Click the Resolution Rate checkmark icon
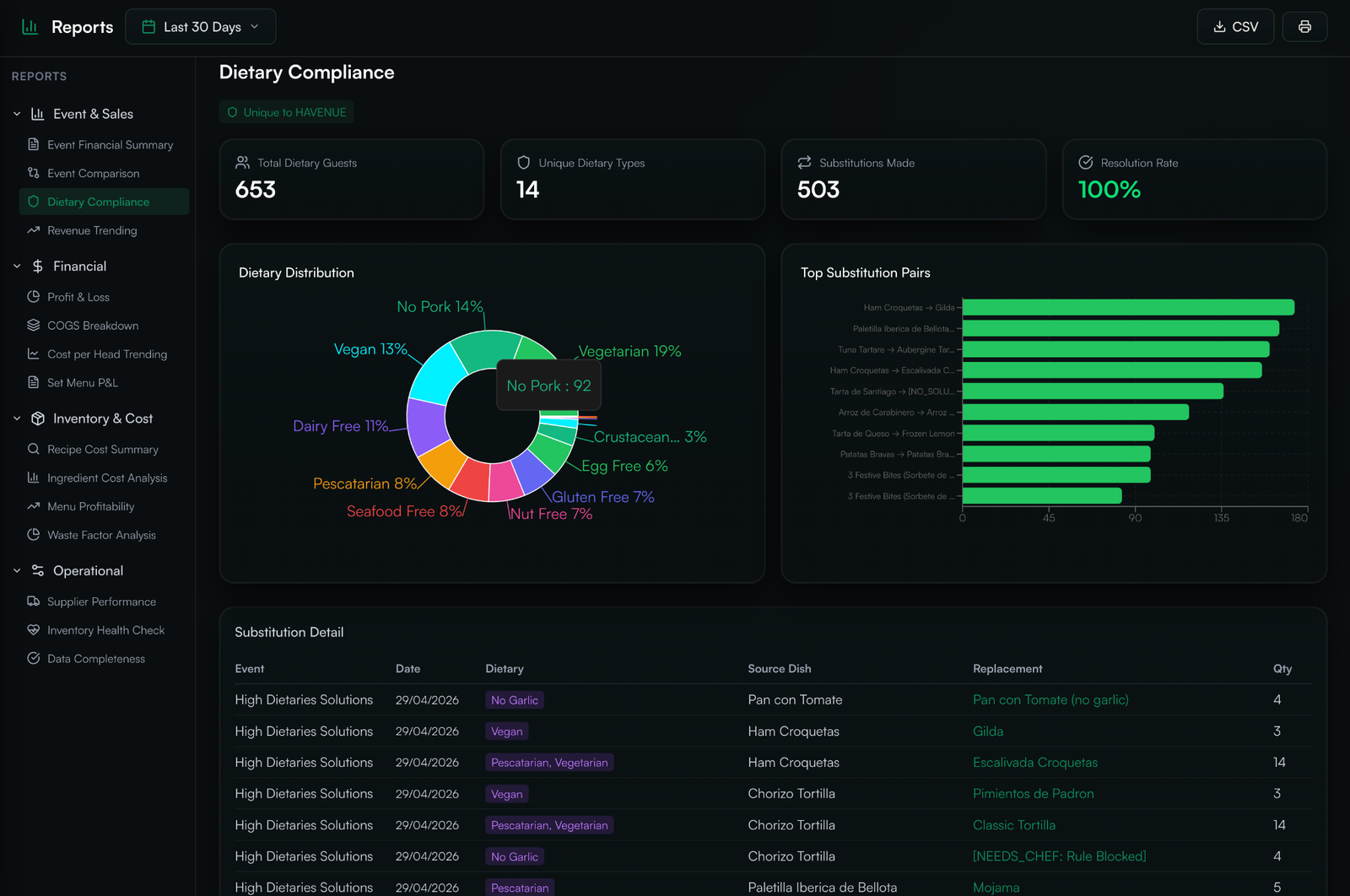Screen dimensions: 1350x896 pos(1086,163)
